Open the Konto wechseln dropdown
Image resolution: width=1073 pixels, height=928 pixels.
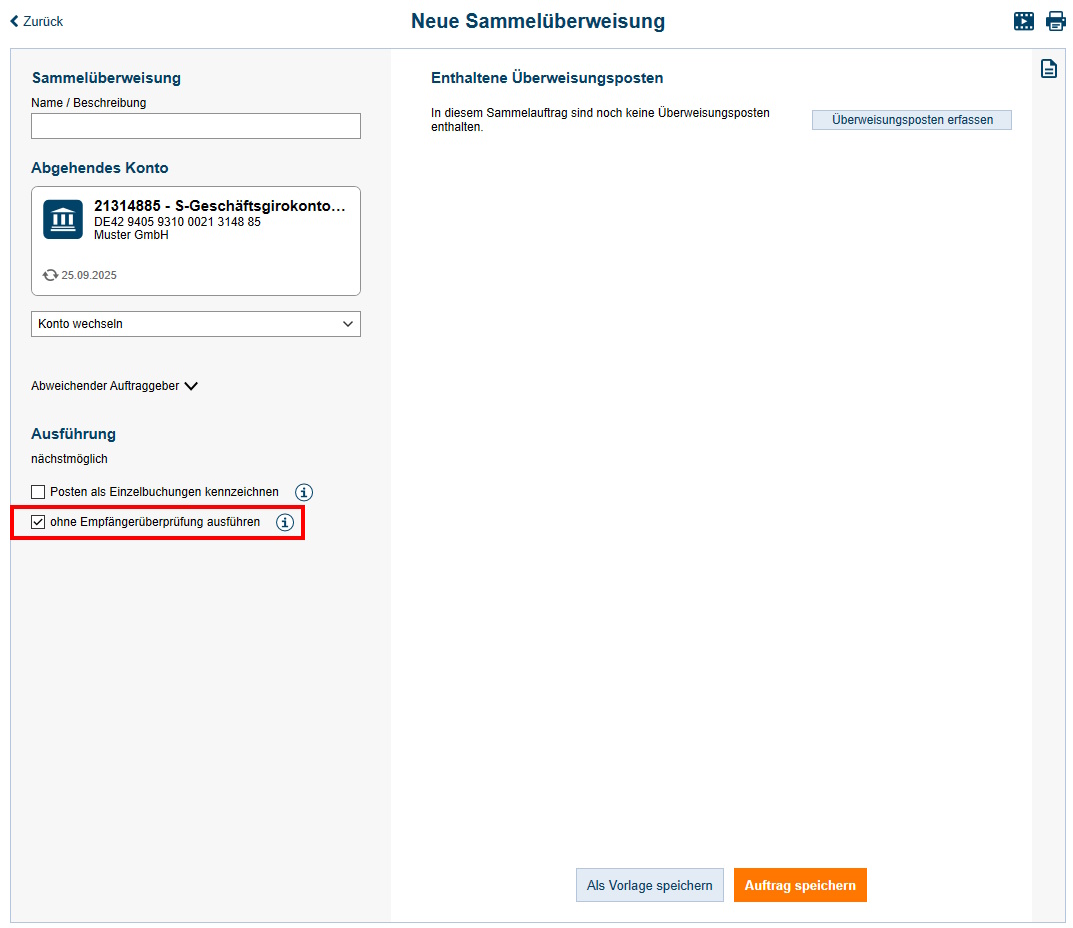click(x=196, y=324)
